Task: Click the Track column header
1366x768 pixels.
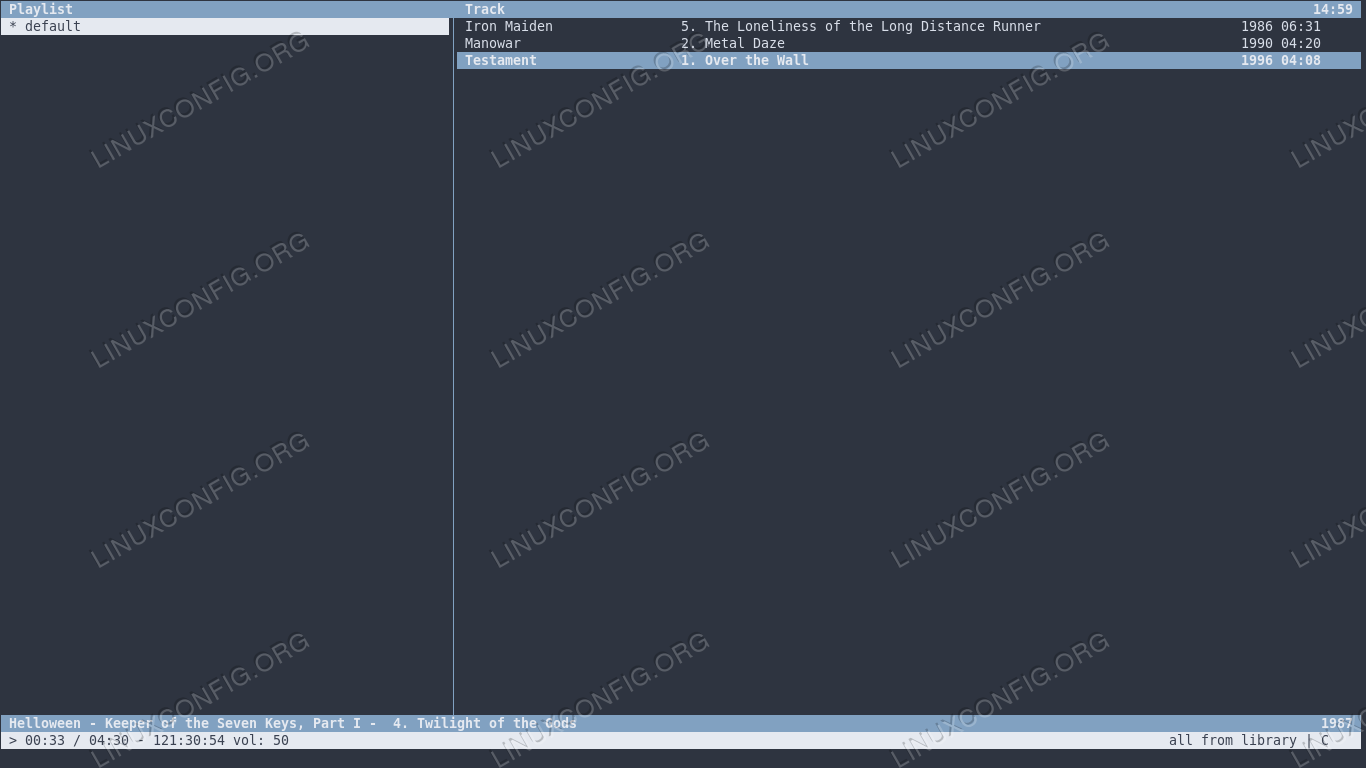Action: click(x=485, y=9)
